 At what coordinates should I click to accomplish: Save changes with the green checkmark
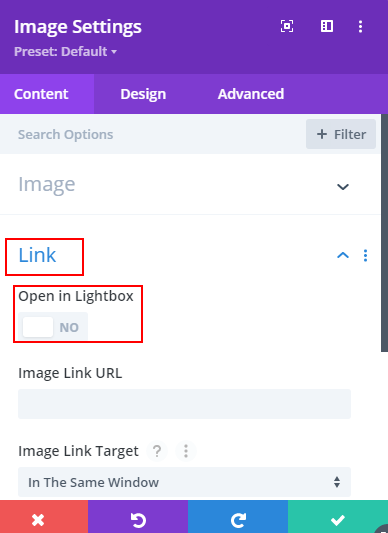point(338,517)
